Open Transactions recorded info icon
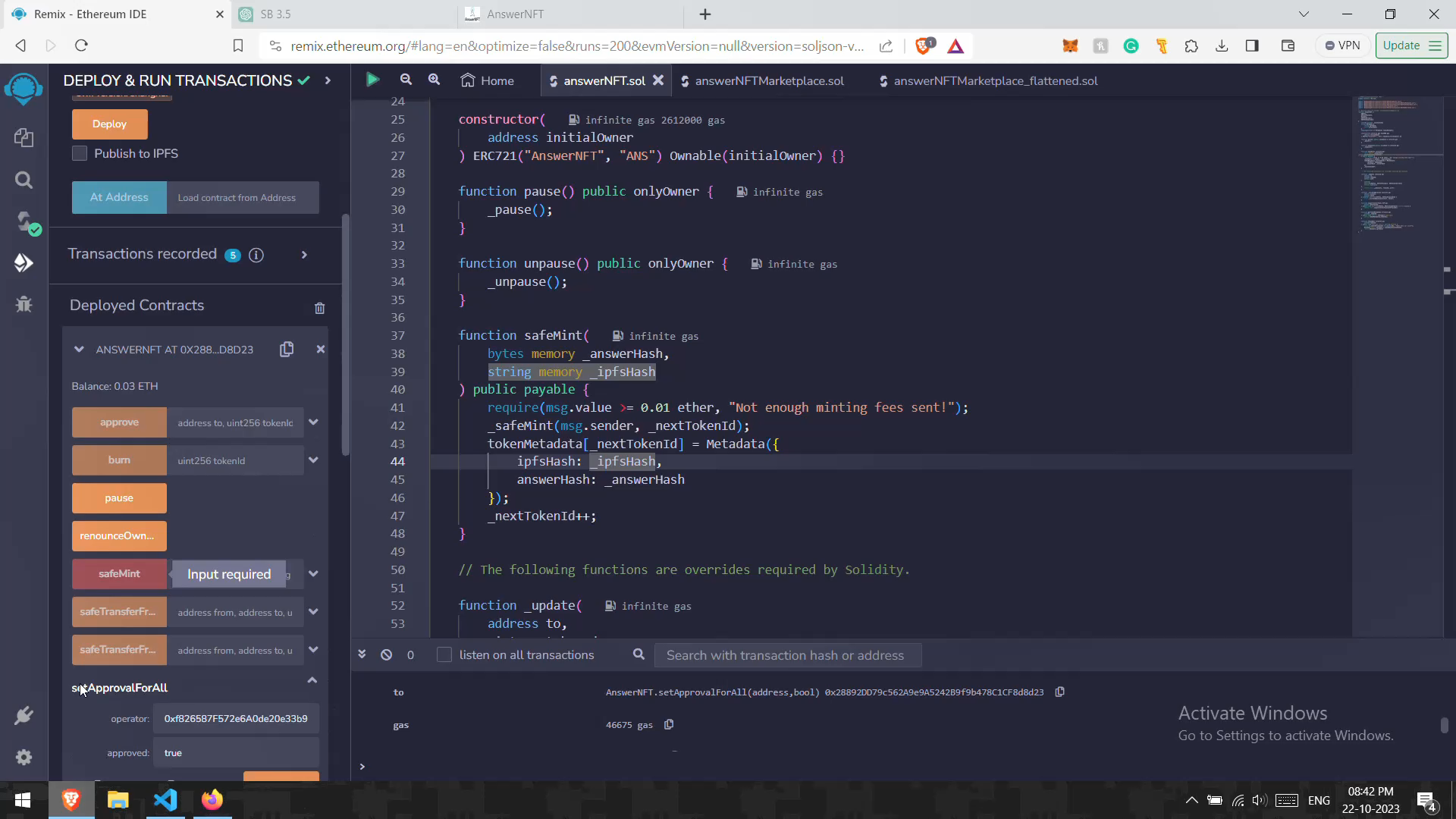Screen dimensions: 1456x819 click(256, 255)
